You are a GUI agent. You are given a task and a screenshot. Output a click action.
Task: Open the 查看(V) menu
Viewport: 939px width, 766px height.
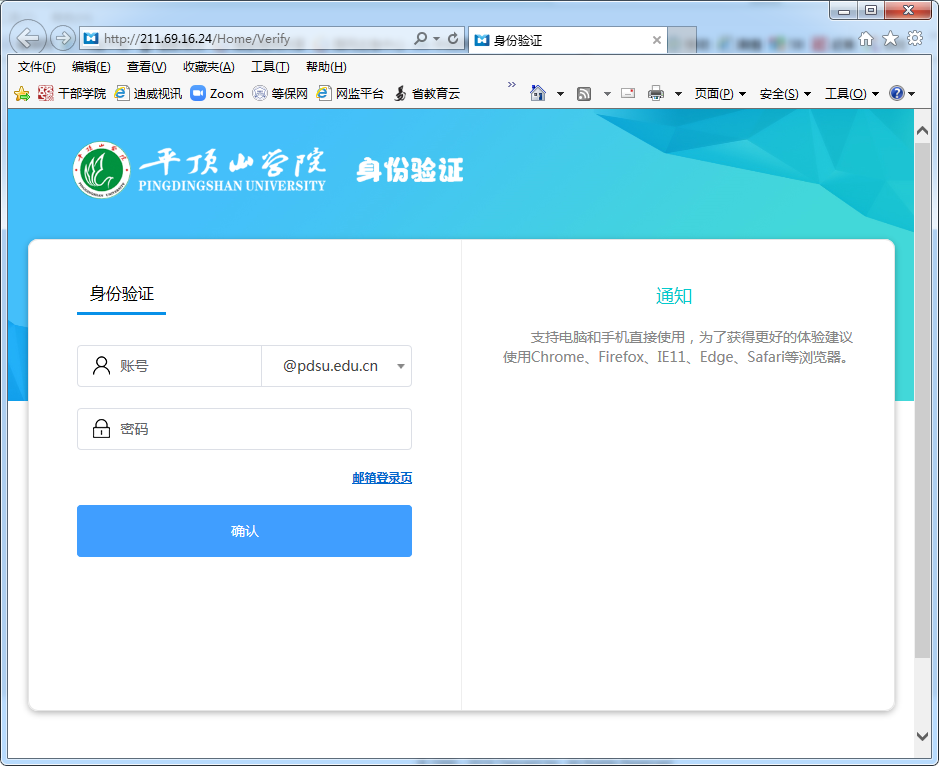147,67
